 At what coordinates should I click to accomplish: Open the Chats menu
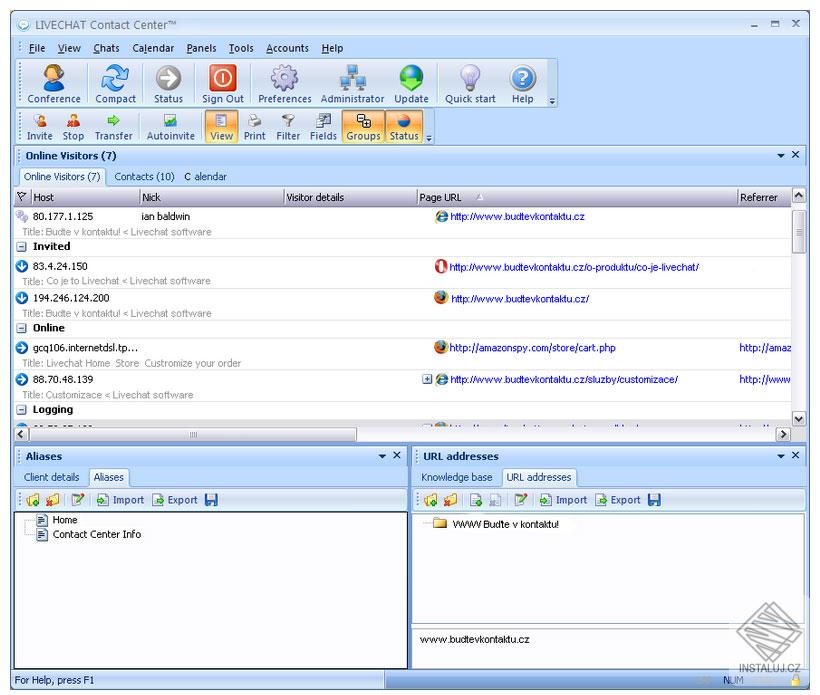pos(105,47)
